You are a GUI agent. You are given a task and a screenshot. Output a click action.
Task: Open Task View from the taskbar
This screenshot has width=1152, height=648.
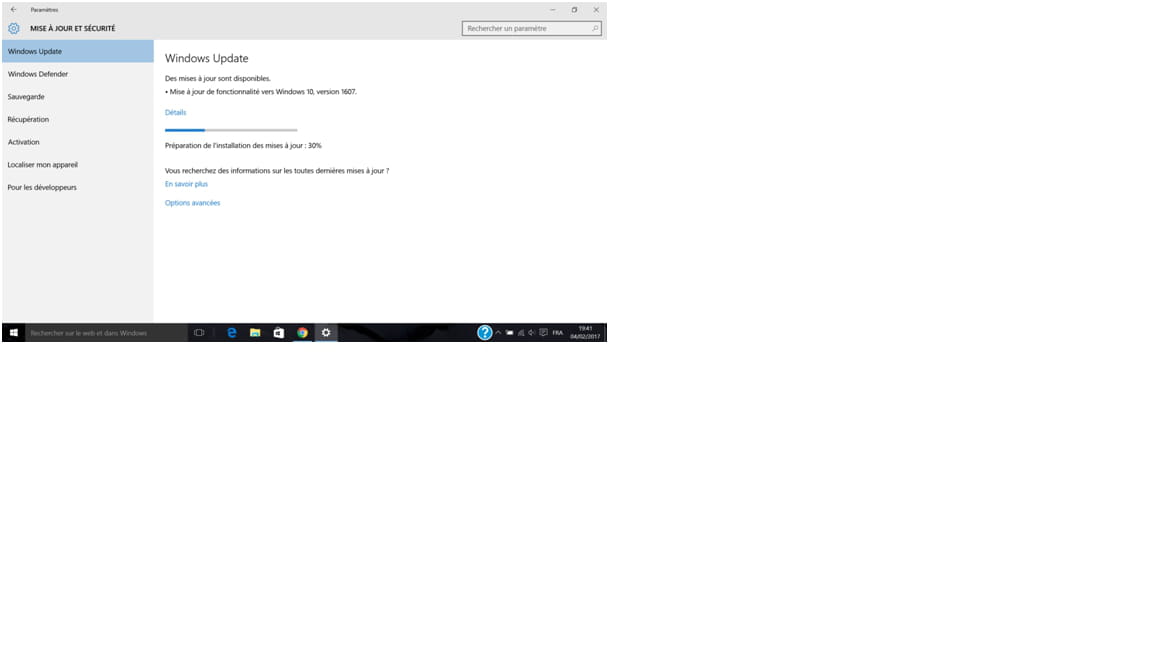(x=199, y=333)
